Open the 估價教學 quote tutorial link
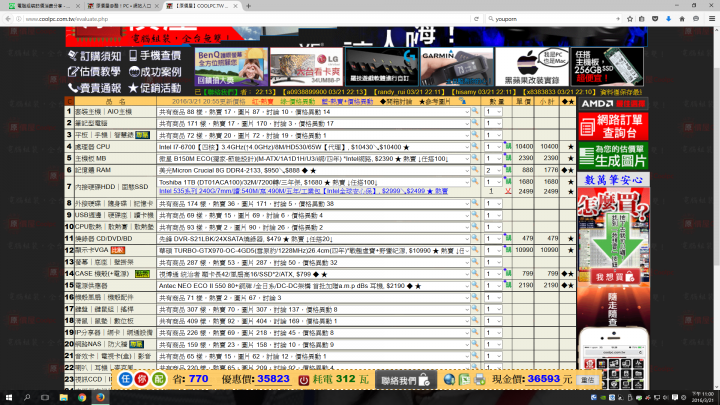The image size is (720, 405). point(94,72)
